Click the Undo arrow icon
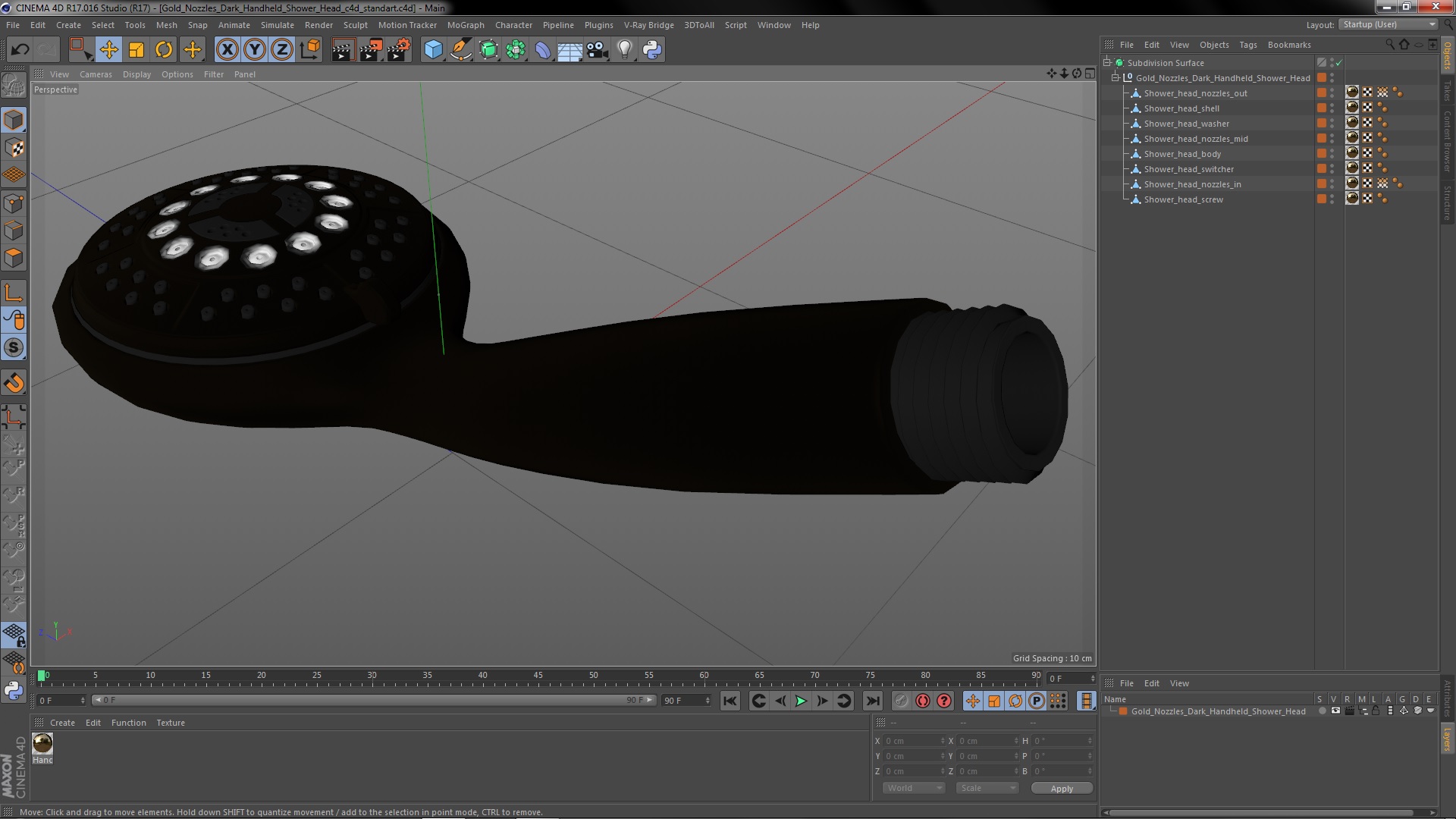 click(x=20, y=50)
